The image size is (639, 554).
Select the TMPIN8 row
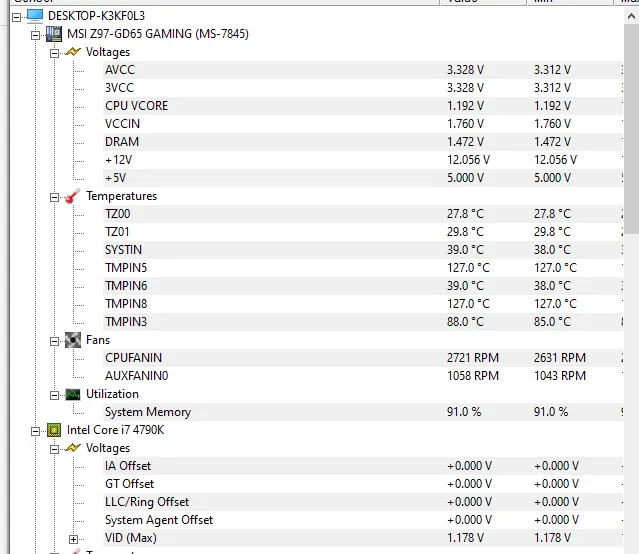coord(363,304)
